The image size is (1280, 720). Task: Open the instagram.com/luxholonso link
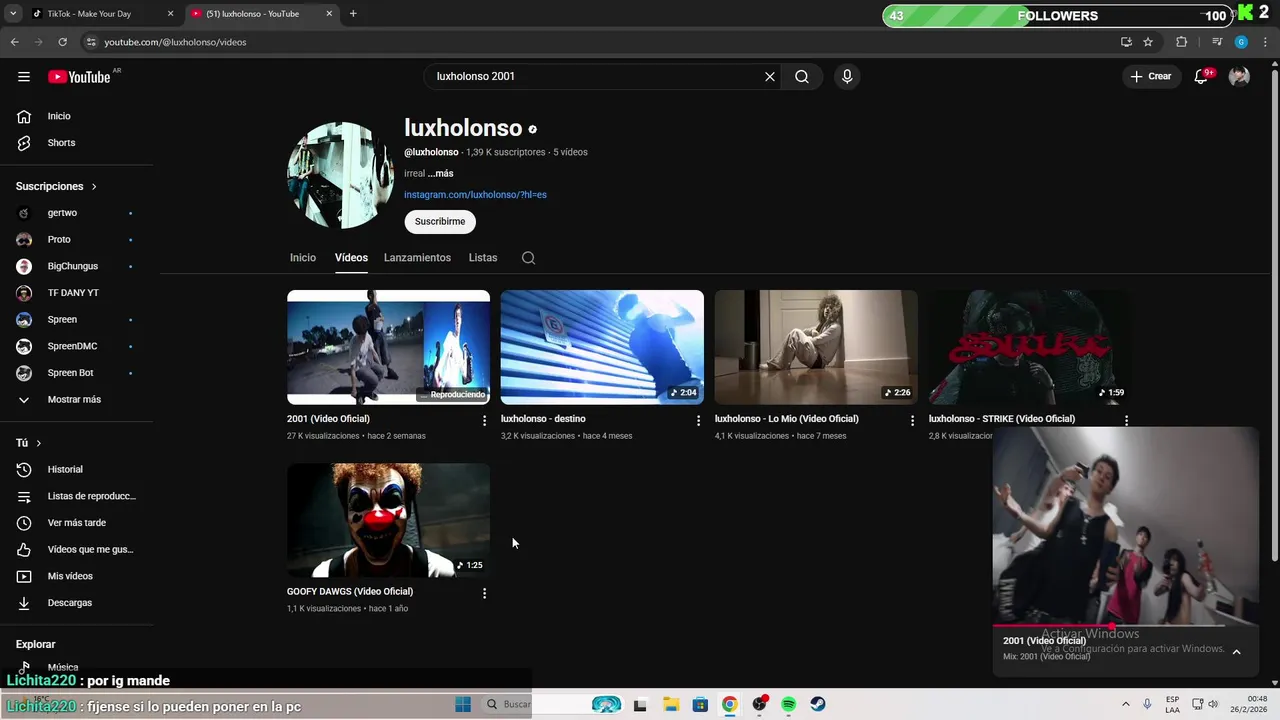tap(475, 195)
